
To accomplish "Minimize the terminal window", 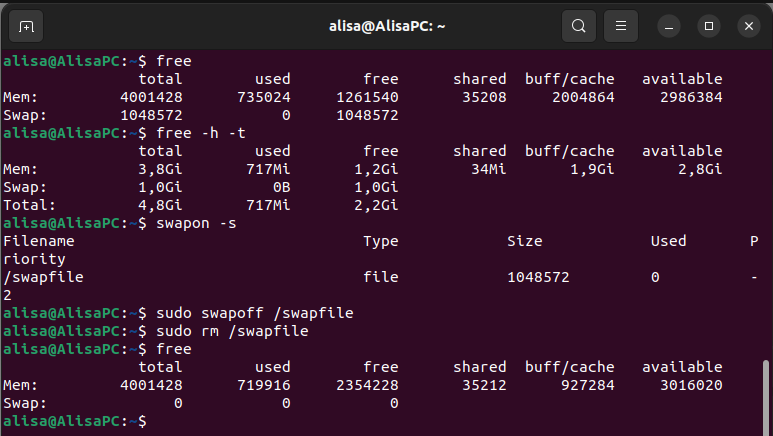I will click(669, 26).
